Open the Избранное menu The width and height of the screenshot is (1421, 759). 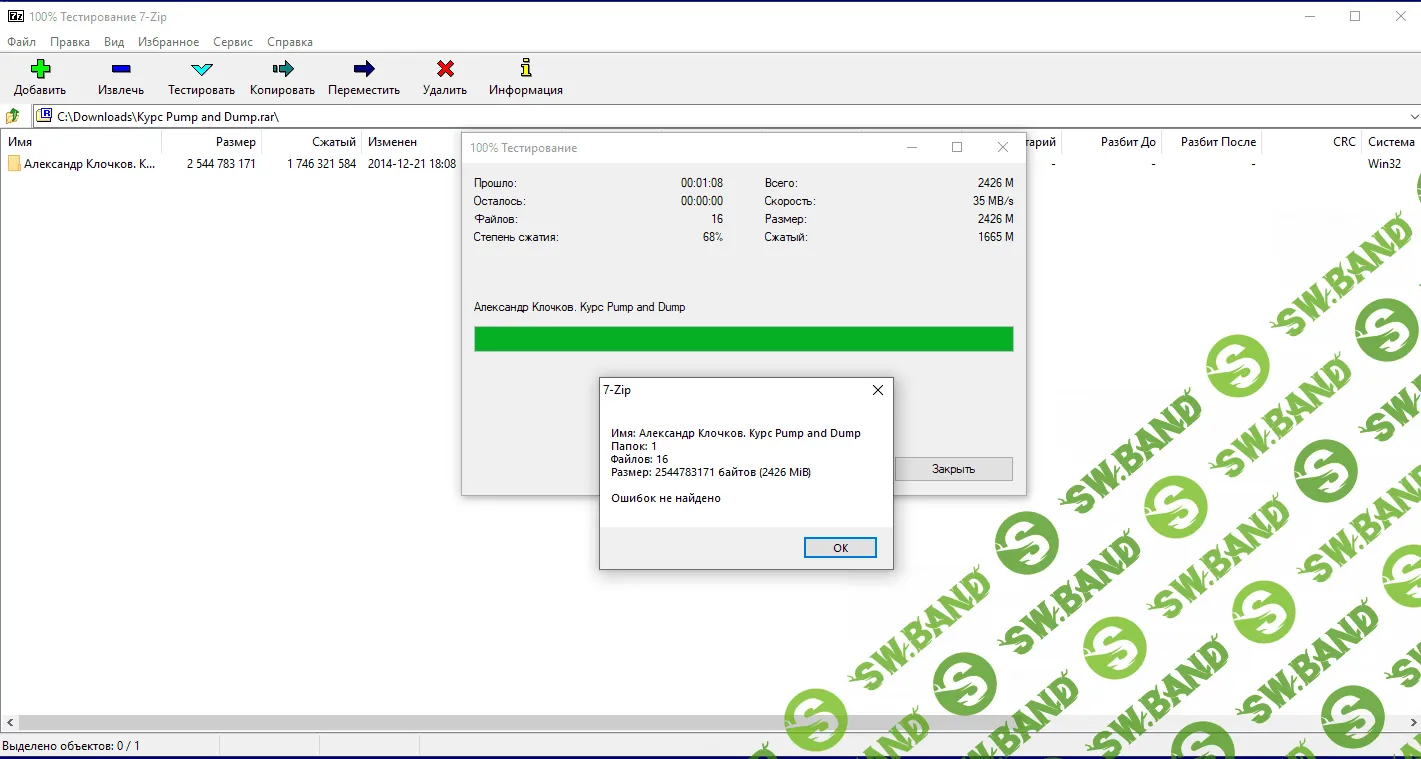click(169, 42)
